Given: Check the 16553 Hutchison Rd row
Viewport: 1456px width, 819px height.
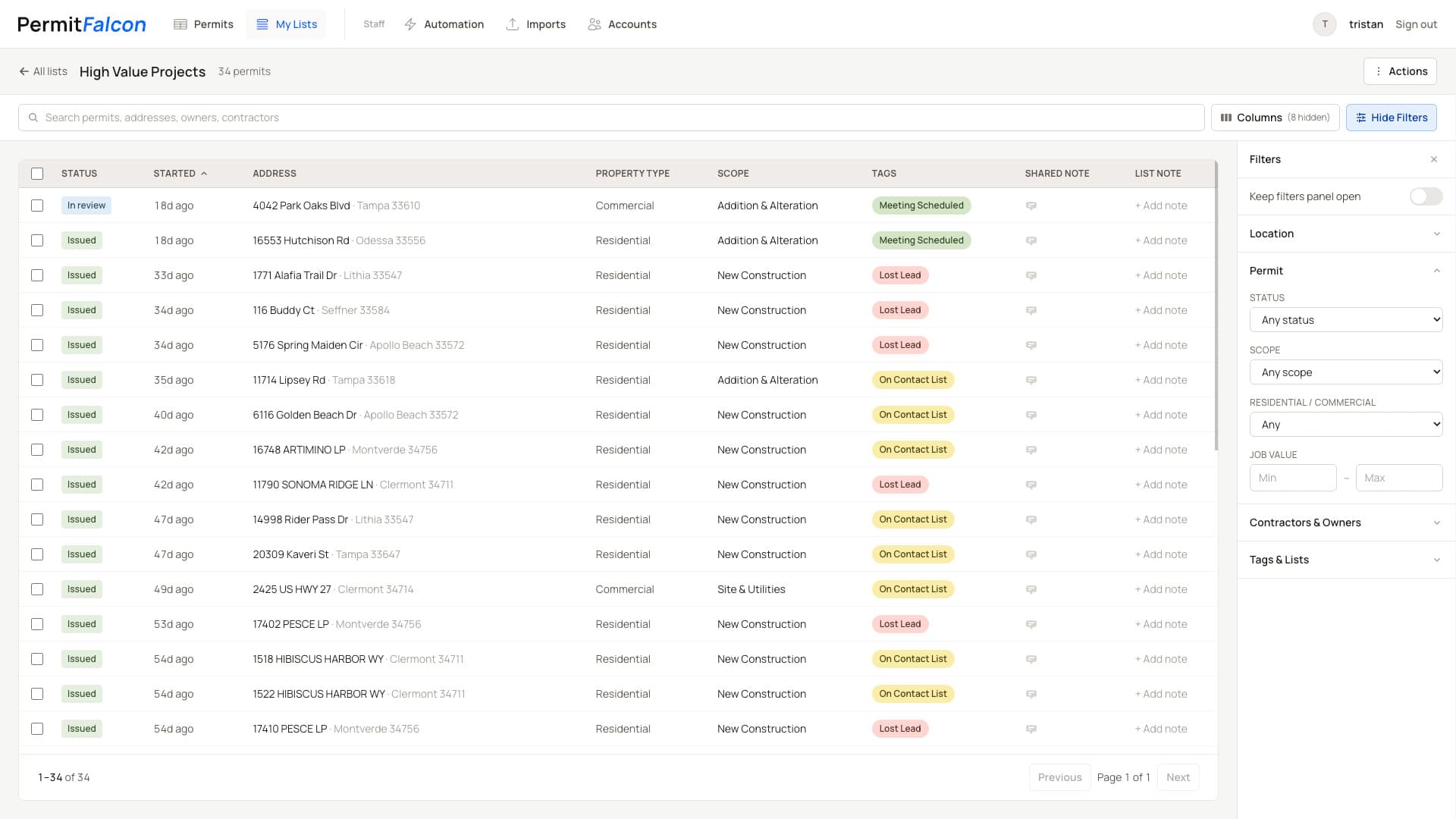Looking at the screenshot, I should pos(37,240).
